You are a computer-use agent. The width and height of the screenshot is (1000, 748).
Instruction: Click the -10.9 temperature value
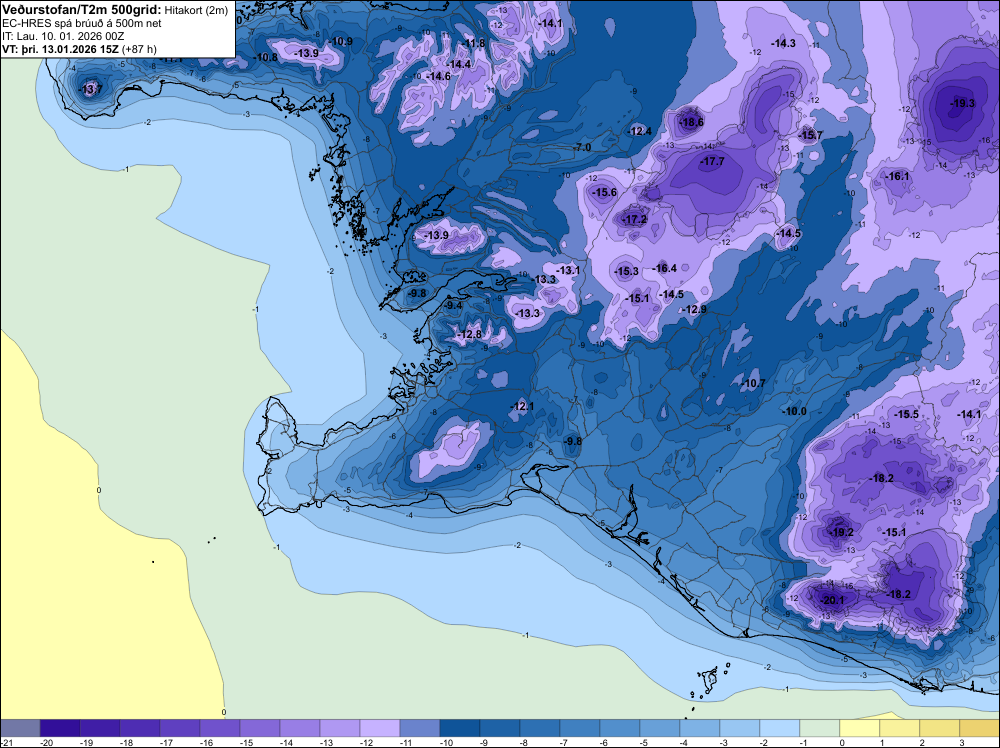click(x=341, y=41)
